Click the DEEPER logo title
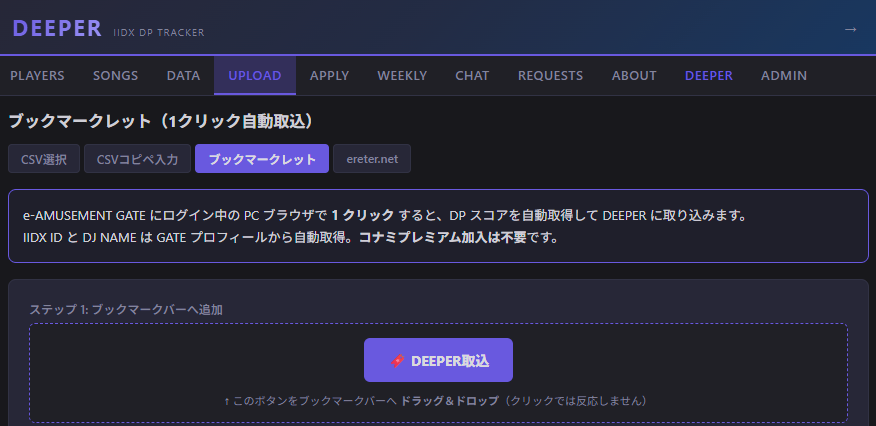Image resolution: width=876 pixels, height=426 pixels. coord(57,28)
